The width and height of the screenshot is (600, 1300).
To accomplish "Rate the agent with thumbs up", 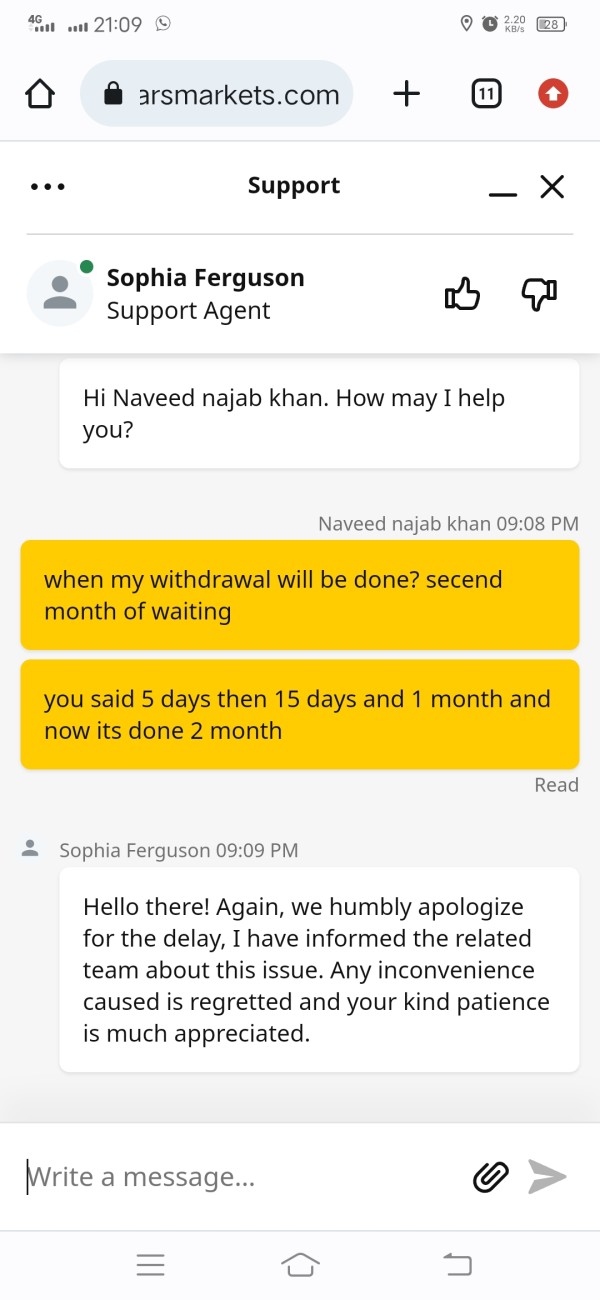I will point(462,294).
